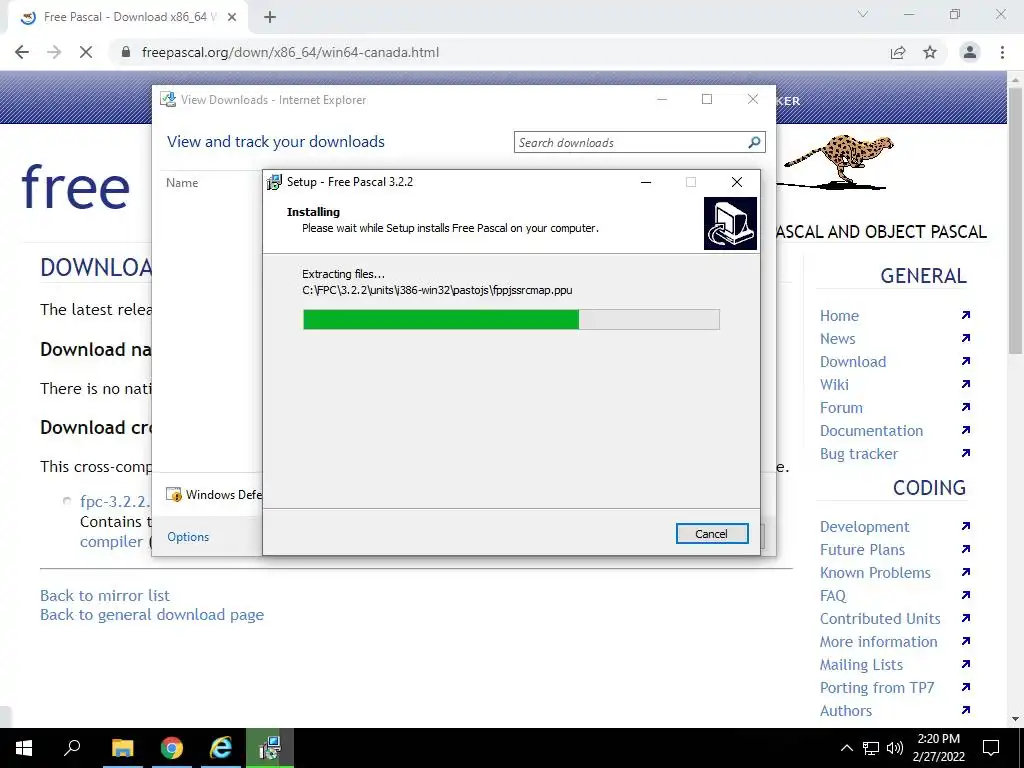Open the FAQ sidebar link

click(x=833, y=596)
